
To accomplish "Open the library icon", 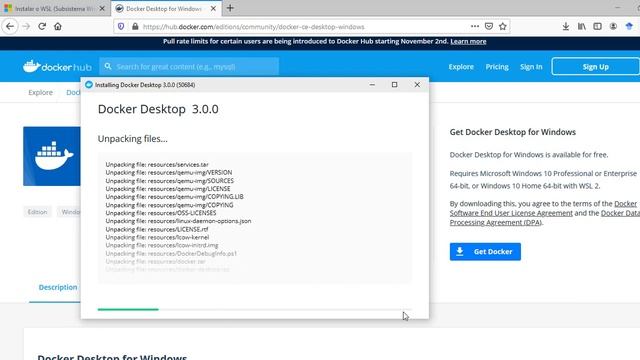I will click(x=582, y=27).
